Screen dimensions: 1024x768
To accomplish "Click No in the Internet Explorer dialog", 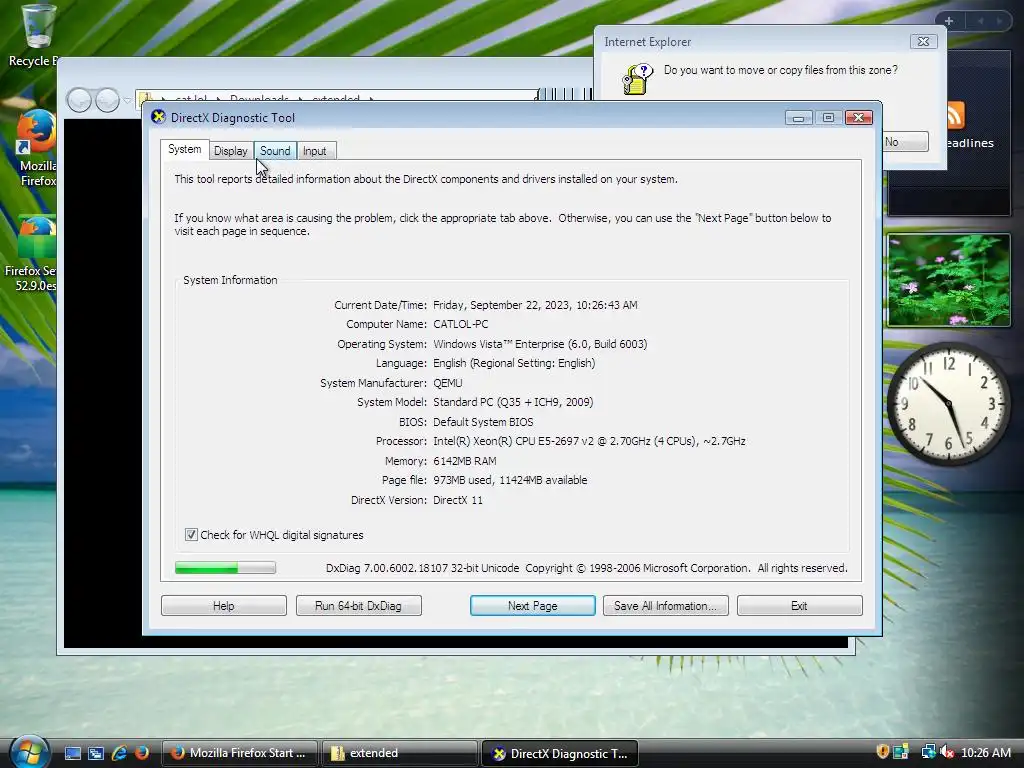I will coord(905,142).
